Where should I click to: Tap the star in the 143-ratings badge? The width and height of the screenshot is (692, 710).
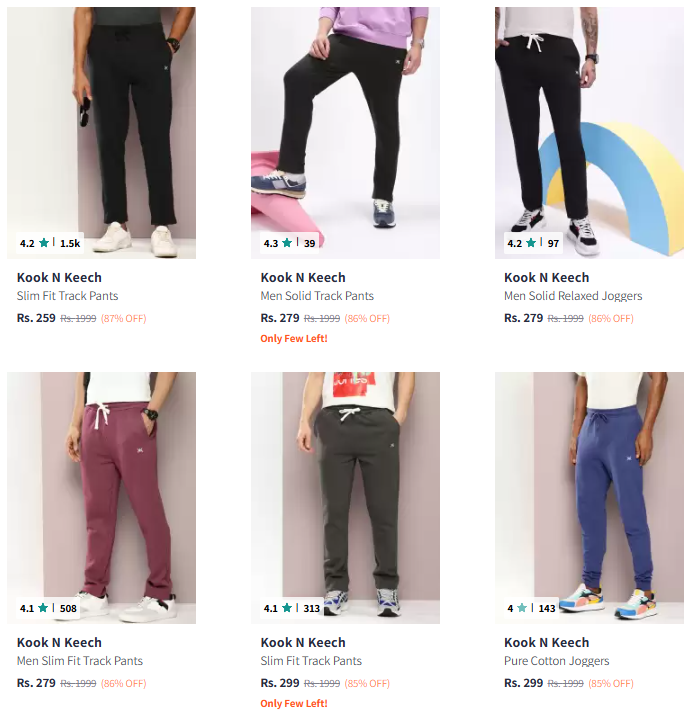(522, 608)
